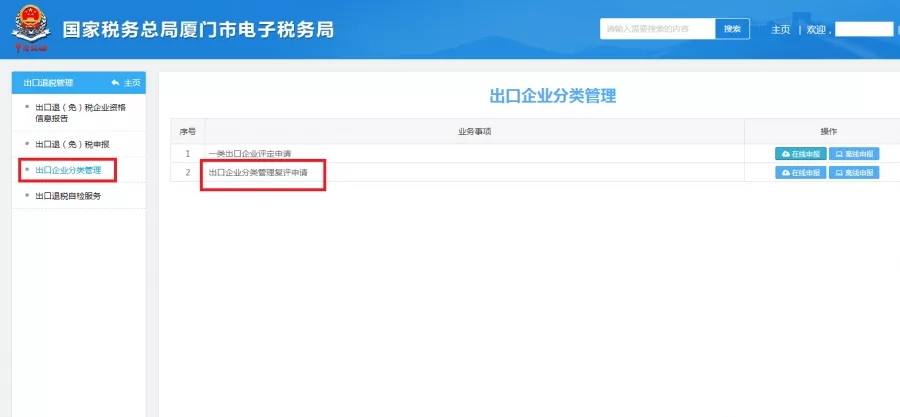Click sequence number cell 2
900x417 pixels.
(188, 172)
